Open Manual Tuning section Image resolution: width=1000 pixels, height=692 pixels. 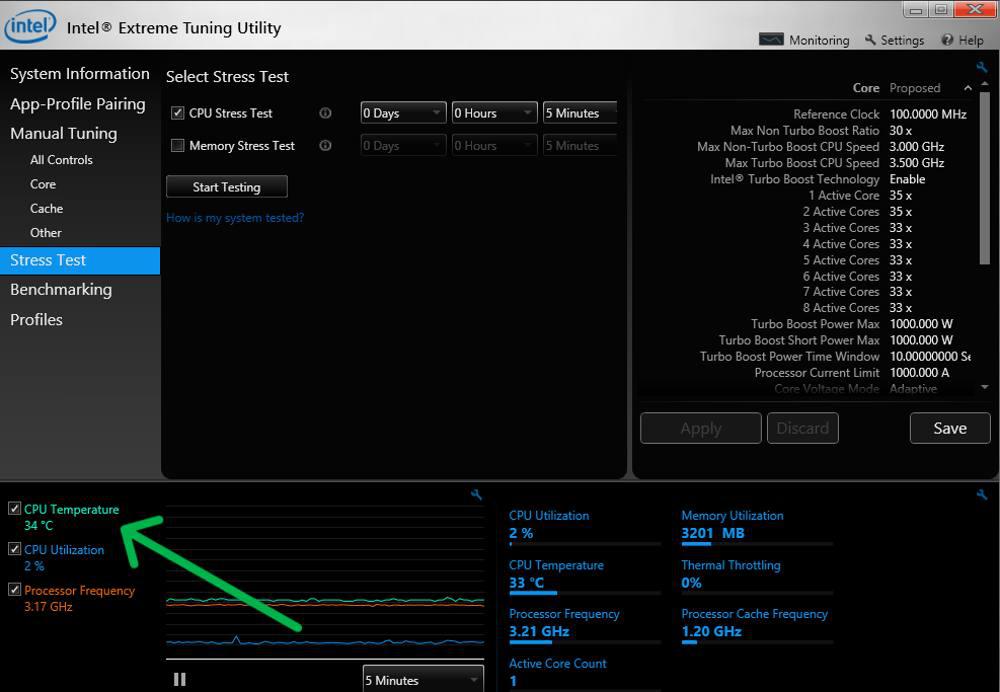pyautogui.click(x=64, y=133)
